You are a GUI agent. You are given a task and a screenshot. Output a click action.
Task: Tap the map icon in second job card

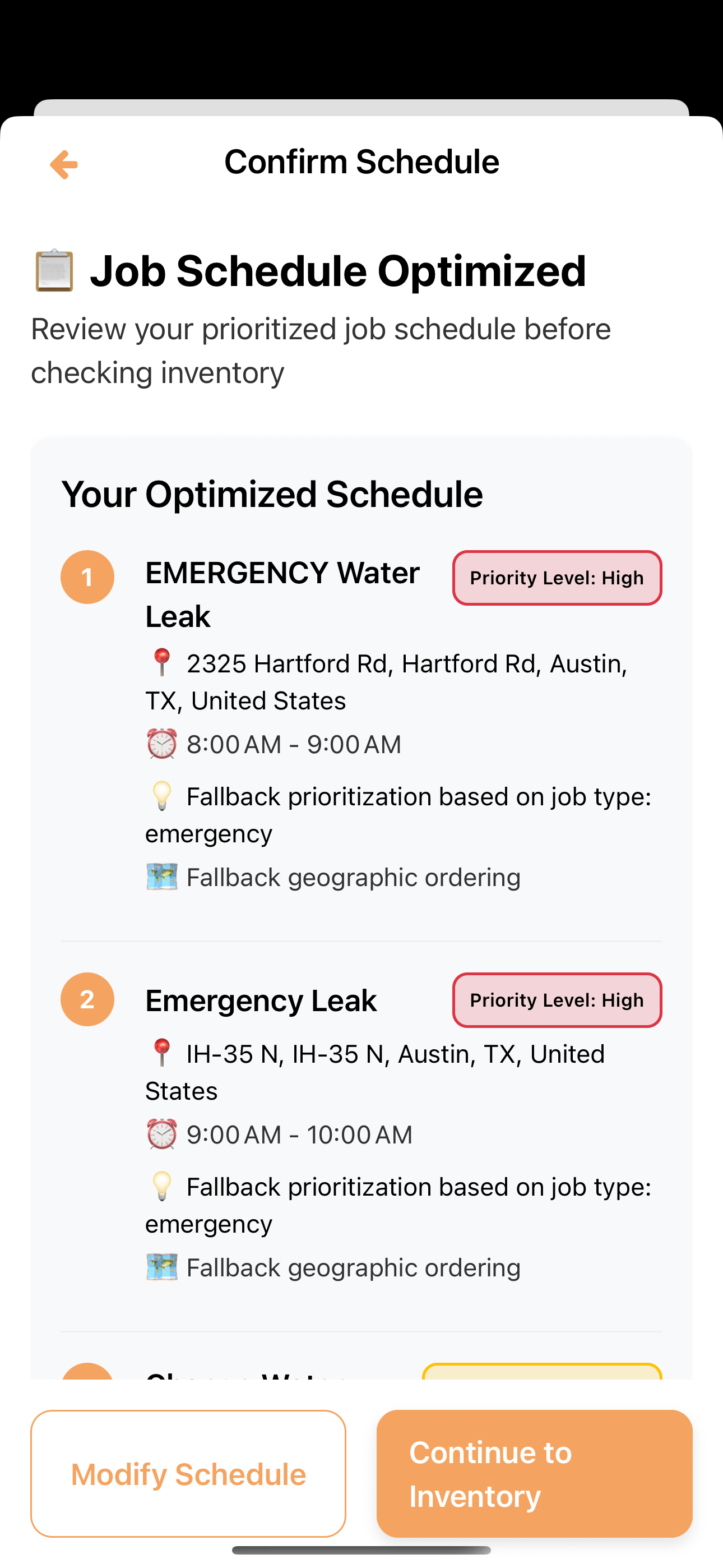(162, 1267)
